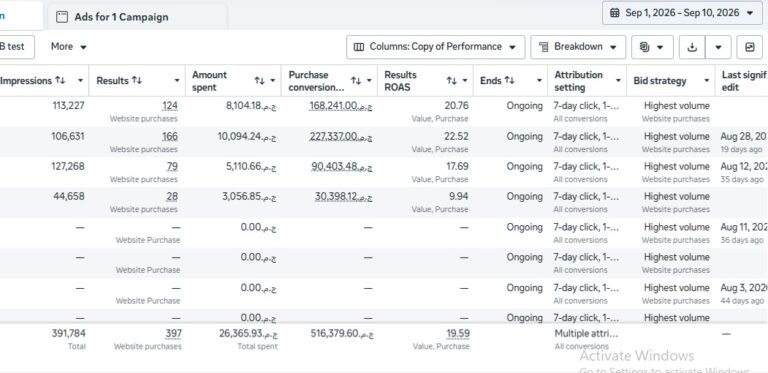This screenshot has width=768, height=373.
Task: Click amount spent 10,094.24
Action: pos(247,136)
